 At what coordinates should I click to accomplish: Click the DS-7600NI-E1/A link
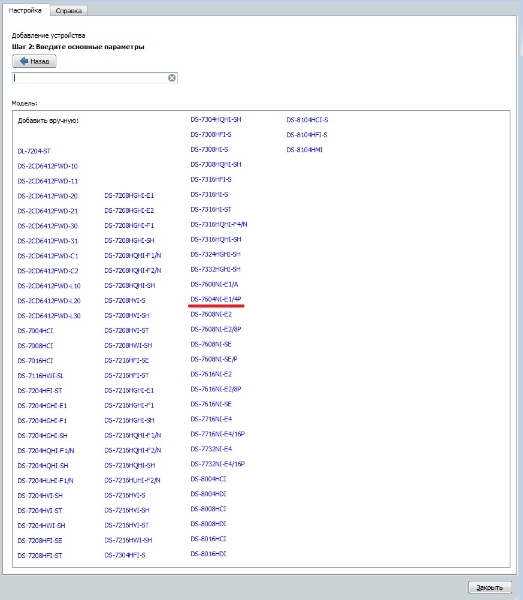(214, 284)
